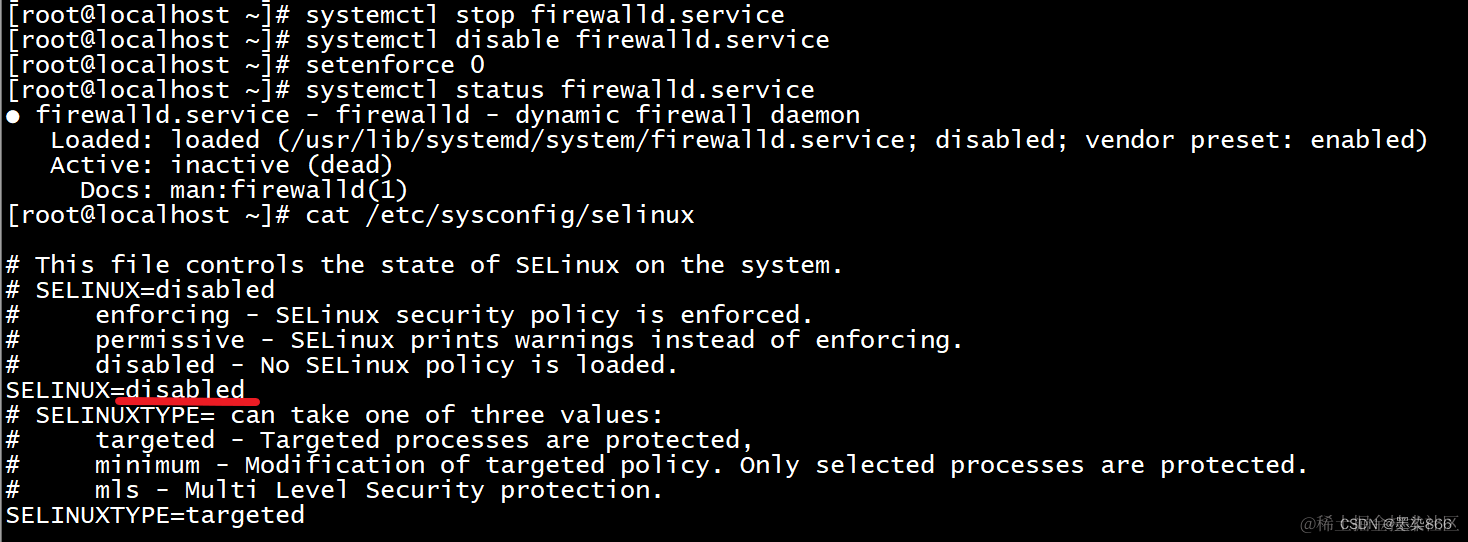Click the commented # SELINUX=disabled line
This screenshot has width=1468, height=542.
click(x=140, y=291)
